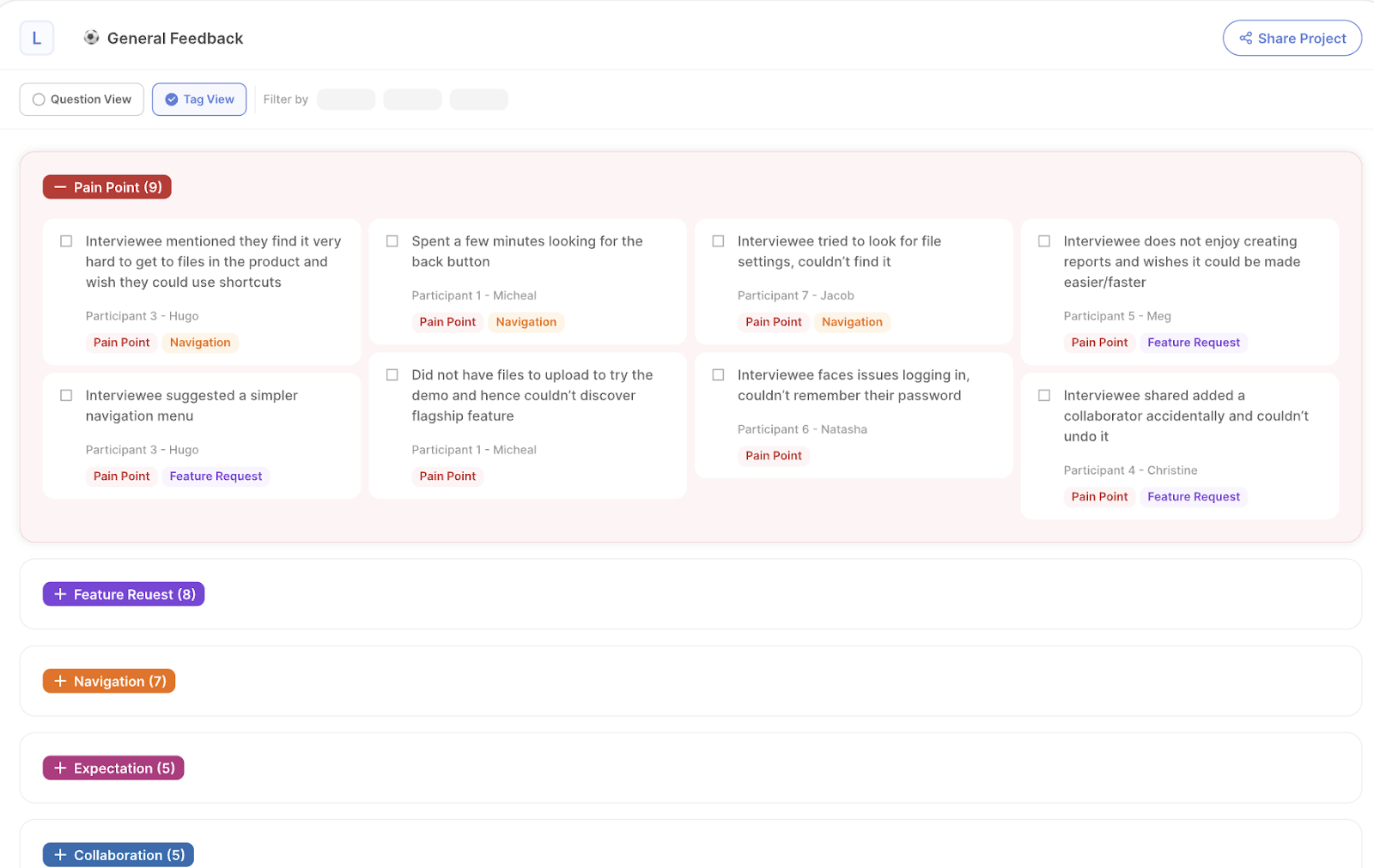Click Pain Point tag on Hugo's shortcuts note
Image resolution: width=1374 pixels, height=868 pixels.
pos(121,343)
